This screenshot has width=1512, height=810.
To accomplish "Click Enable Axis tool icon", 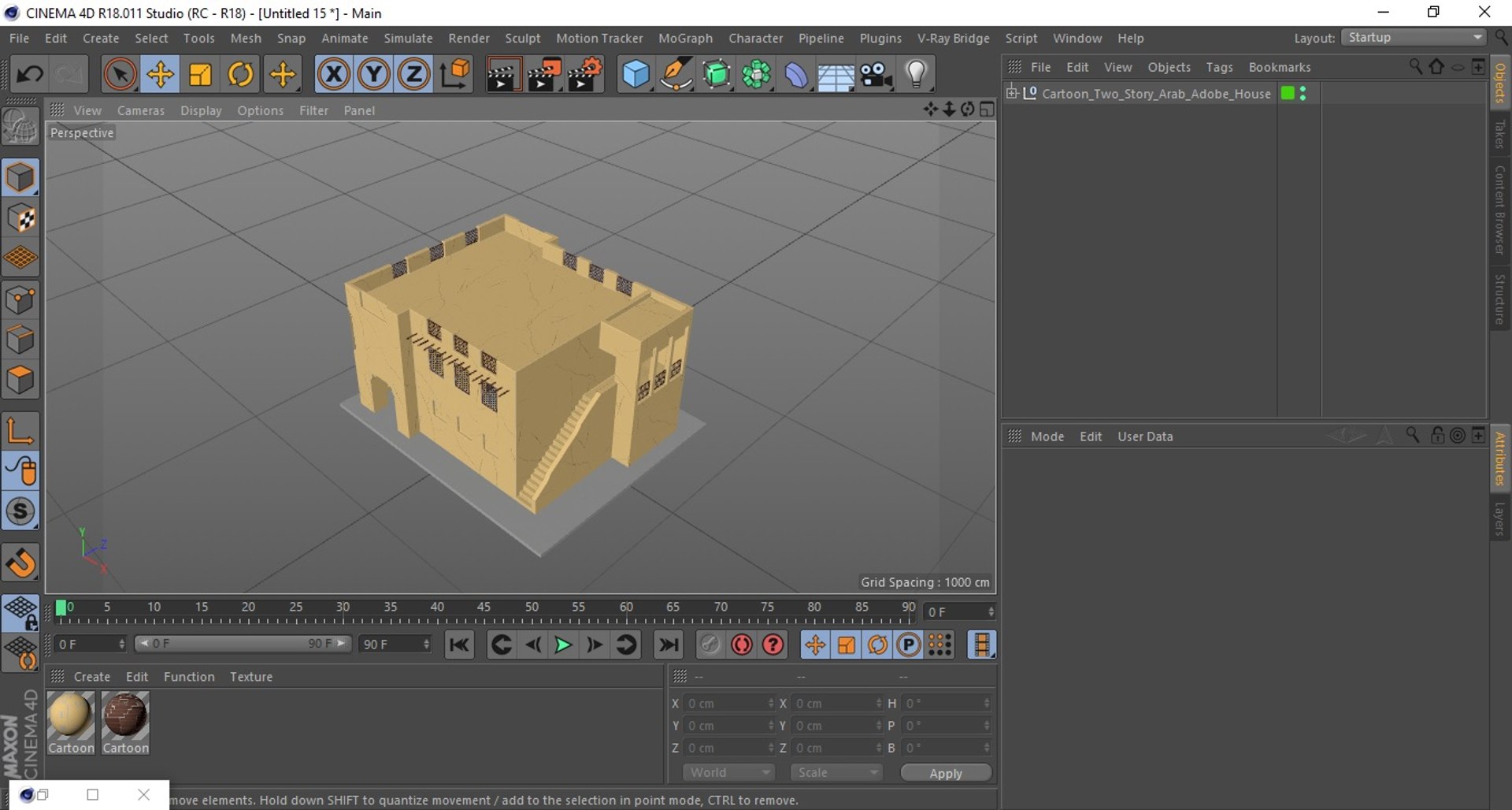I will click(20, 430).
